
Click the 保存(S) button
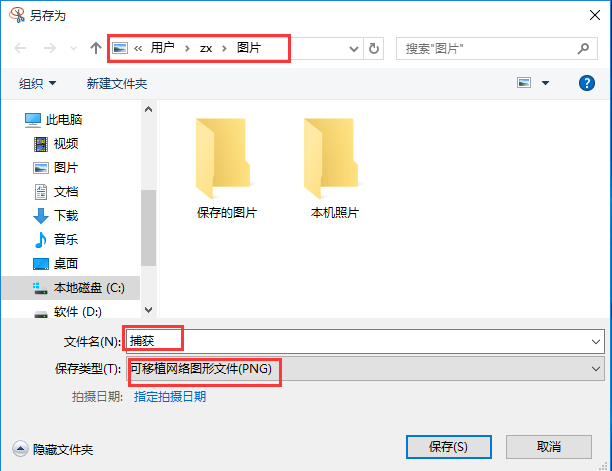[x=448, y=446]
